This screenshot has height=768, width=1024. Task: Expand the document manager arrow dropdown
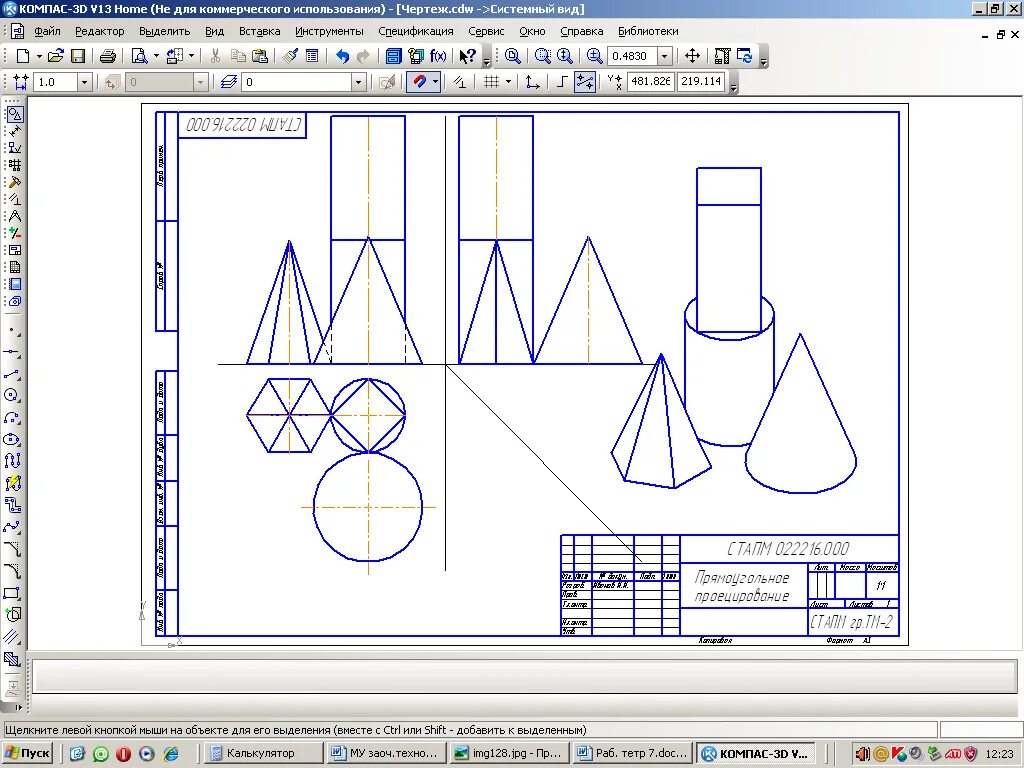click(x=191, y=56)
